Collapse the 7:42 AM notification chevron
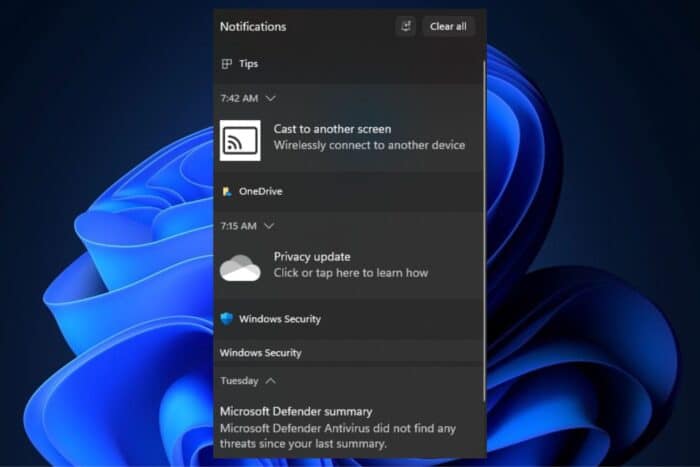This screenshot has height=467, width=700. pos(270,98)
